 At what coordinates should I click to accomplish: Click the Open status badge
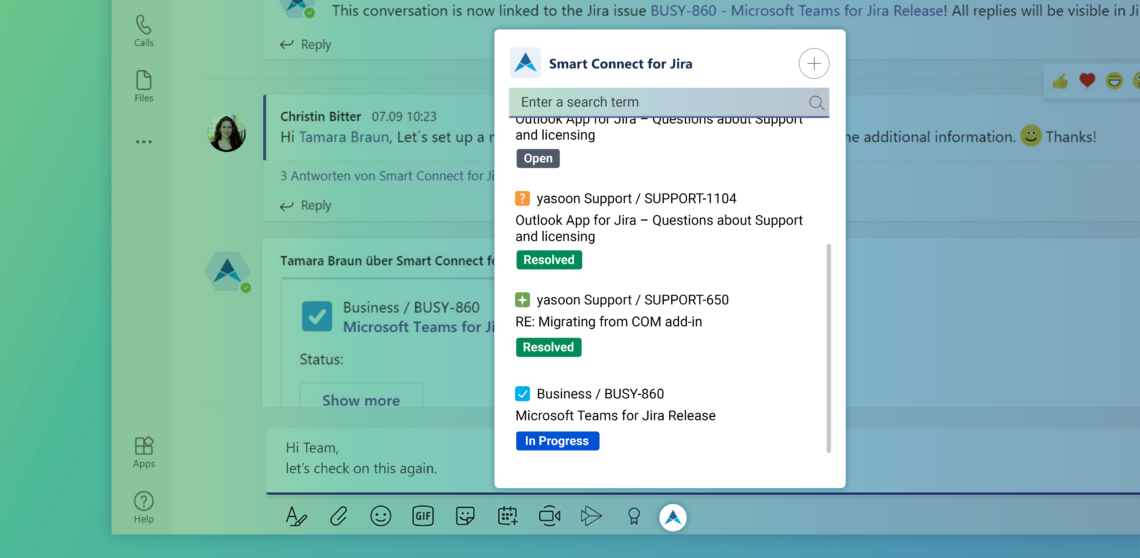click(538, 159)
